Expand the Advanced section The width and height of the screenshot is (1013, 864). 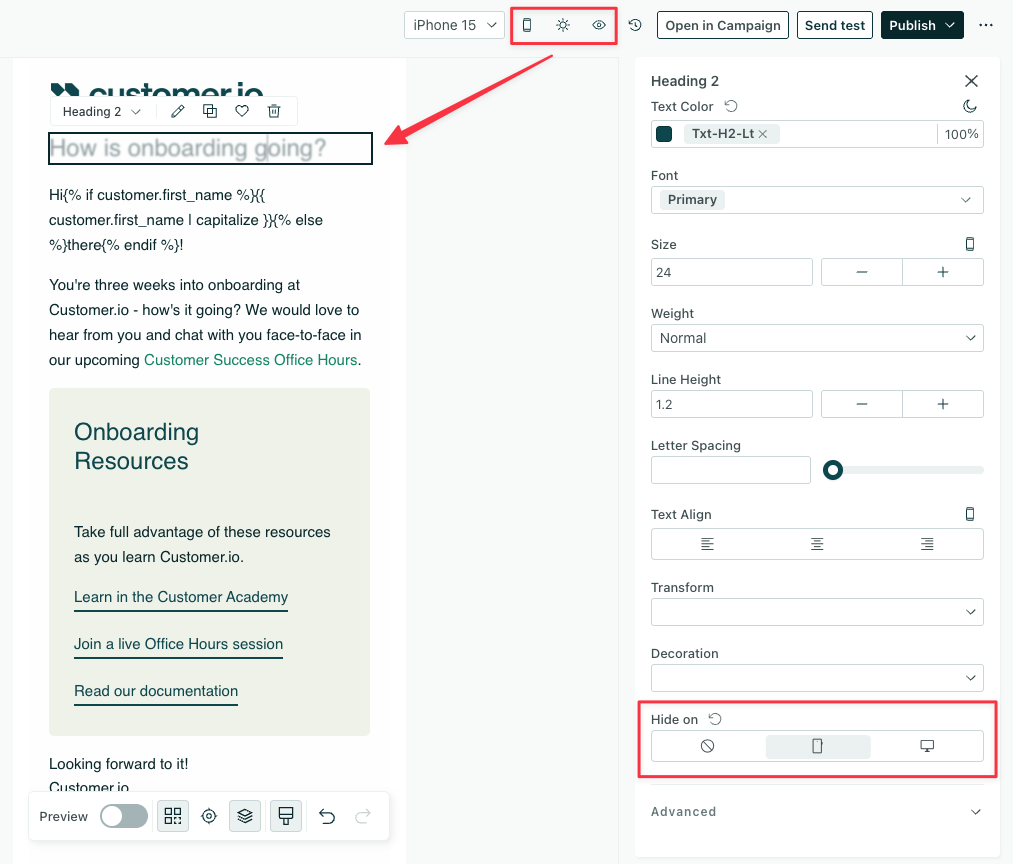point(817,812)
